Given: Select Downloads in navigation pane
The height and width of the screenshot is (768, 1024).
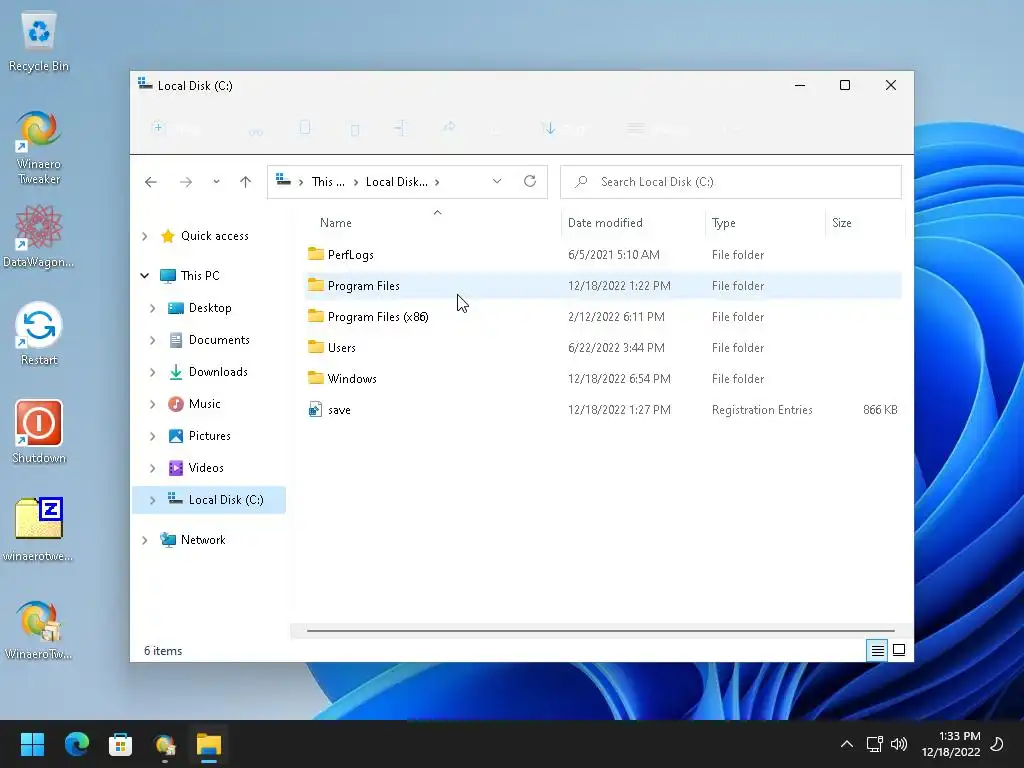Looking at the screenshot, I should pyautogui.click(x=218, y=372).
